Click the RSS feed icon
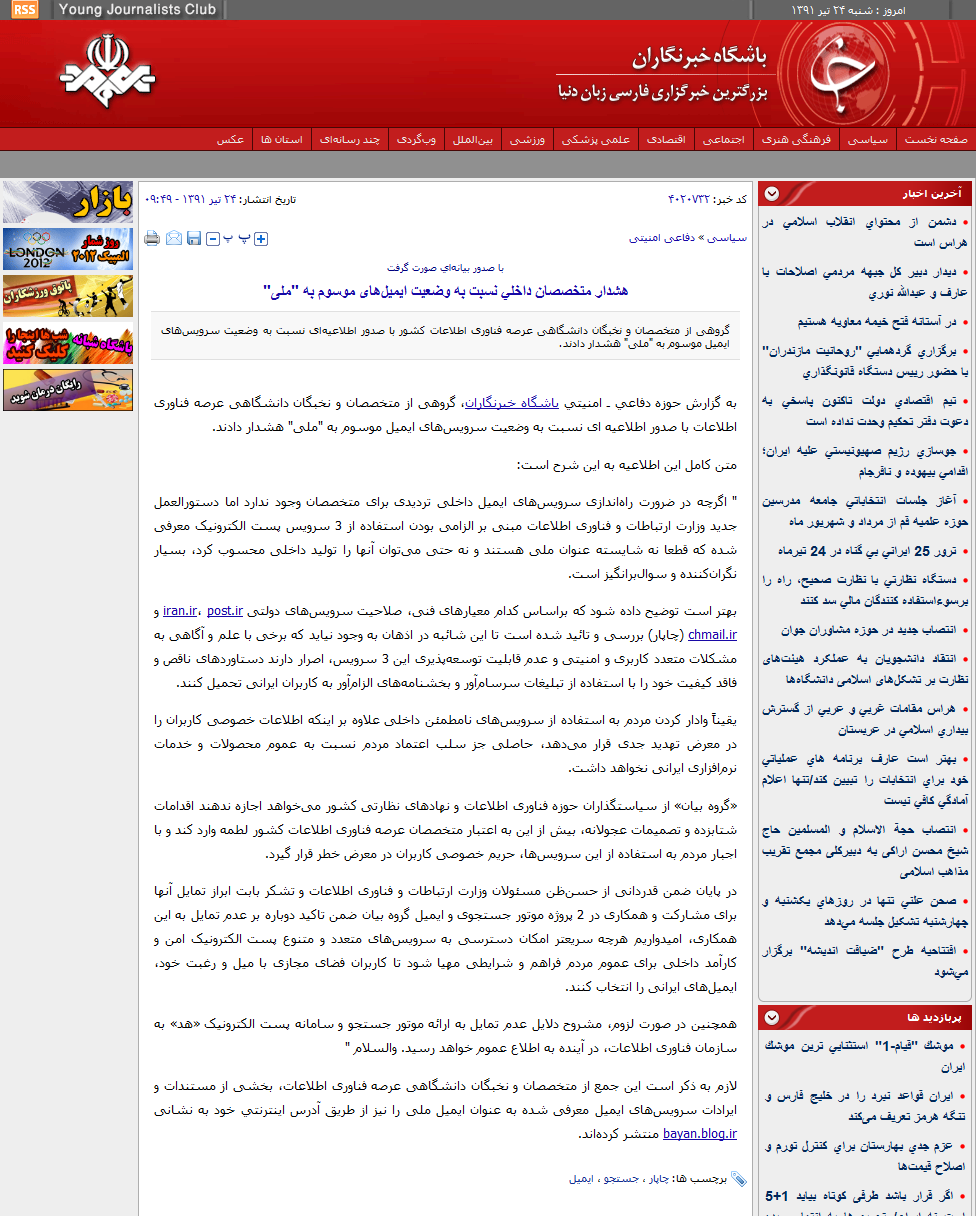This screenshot has height=1216, width=976. [24, 10]
